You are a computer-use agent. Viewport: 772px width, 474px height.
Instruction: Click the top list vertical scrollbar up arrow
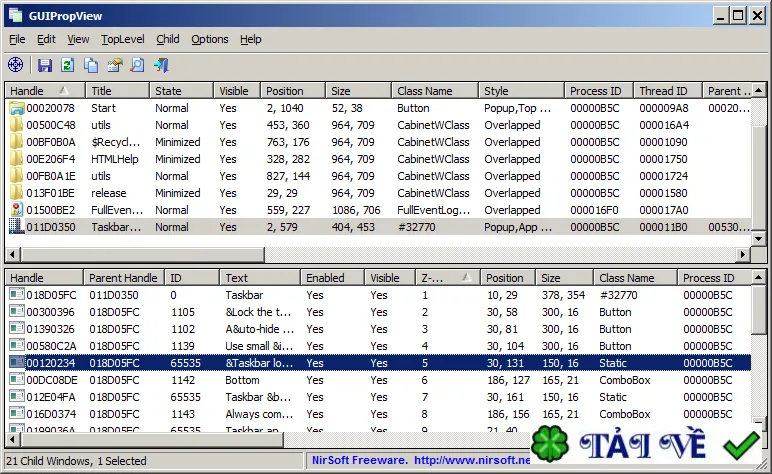pyautogui.click(x=759, y=91)
